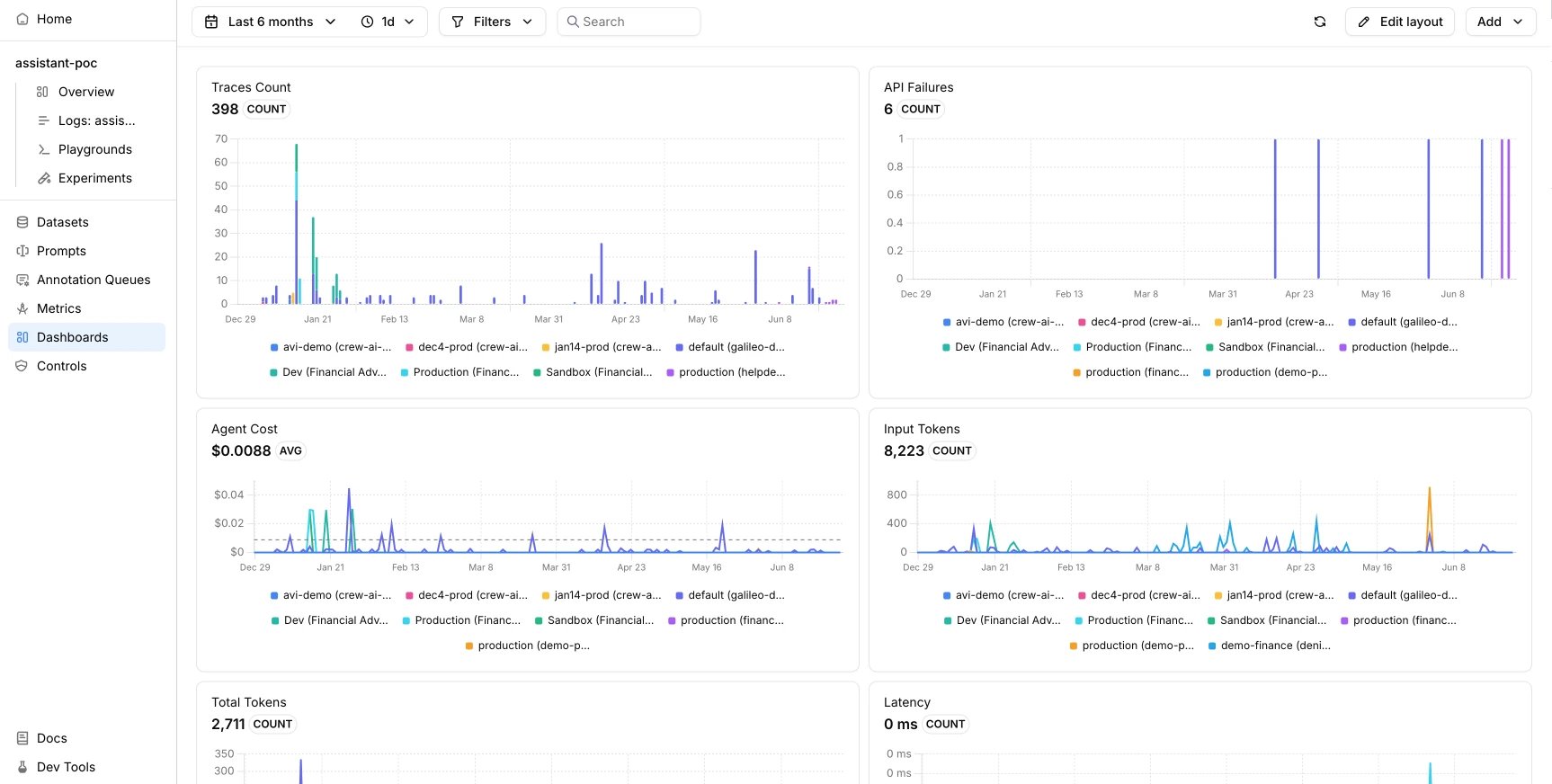The width and height of the screenshot is (1552, 784).
Task: Open the Experiments page
Action: pyautogui.click(x=95, y=178)
